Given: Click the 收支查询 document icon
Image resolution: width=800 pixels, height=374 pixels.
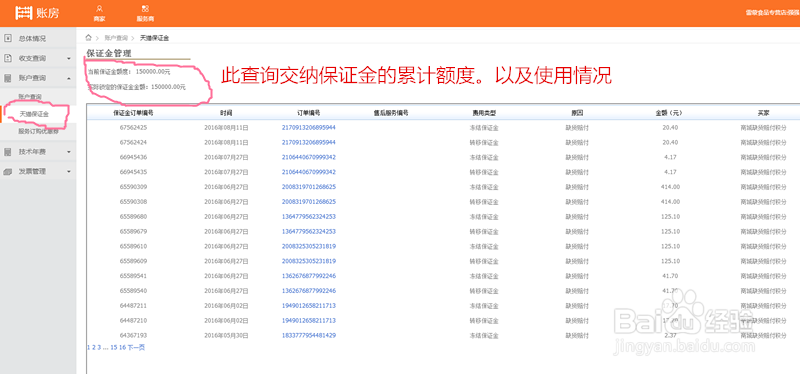Looking at the screenshot, I should click(8, 58).
